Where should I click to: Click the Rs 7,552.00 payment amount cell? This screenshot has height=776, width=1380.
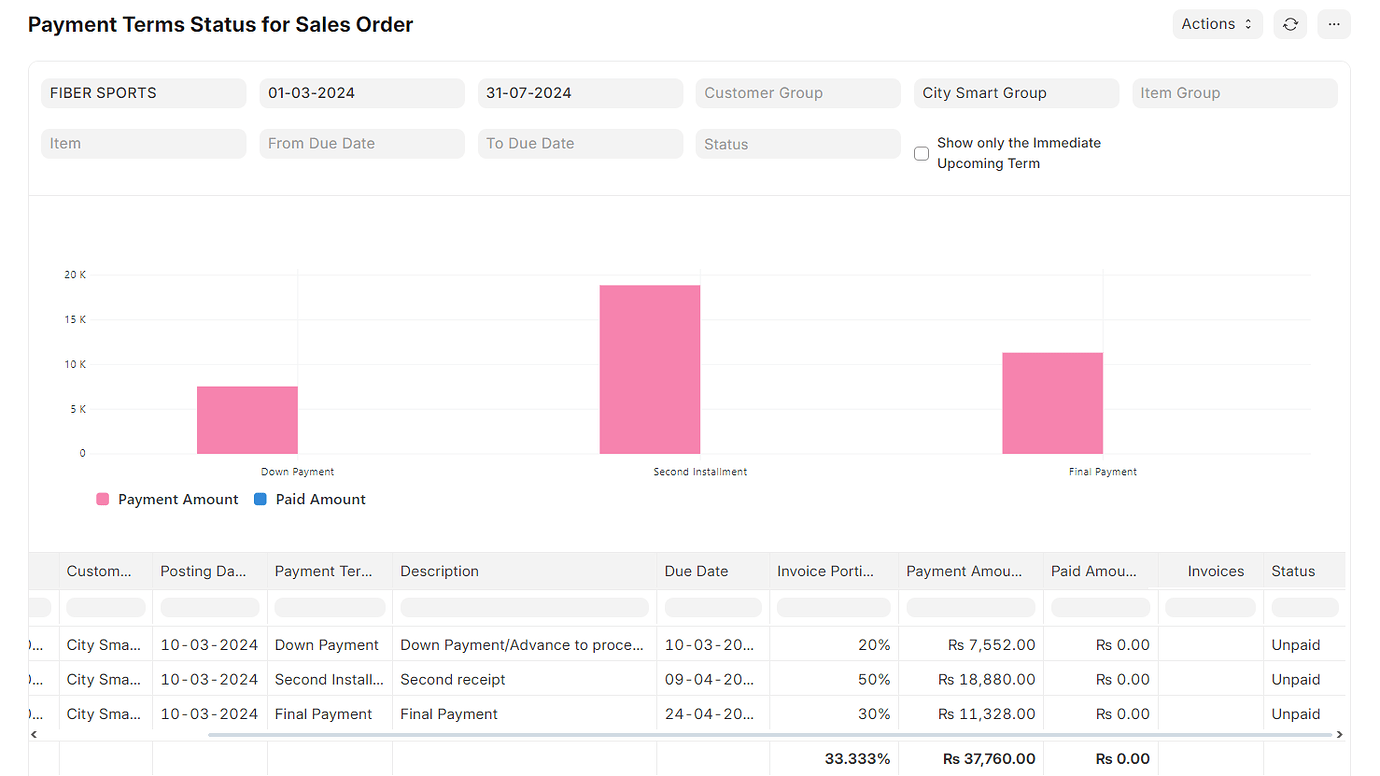tap(971, 645)
